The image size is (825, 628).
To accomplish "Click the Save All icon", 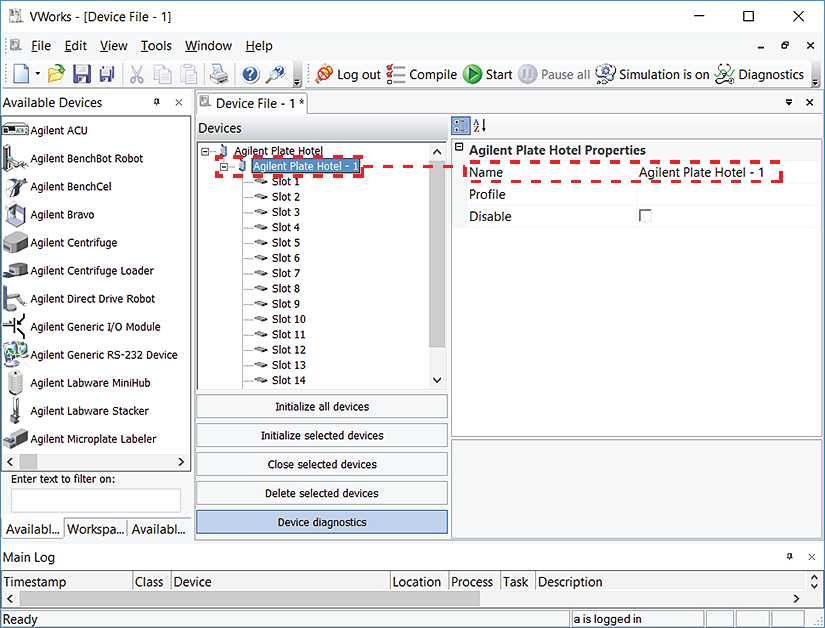I will click(x=106, y=75).
